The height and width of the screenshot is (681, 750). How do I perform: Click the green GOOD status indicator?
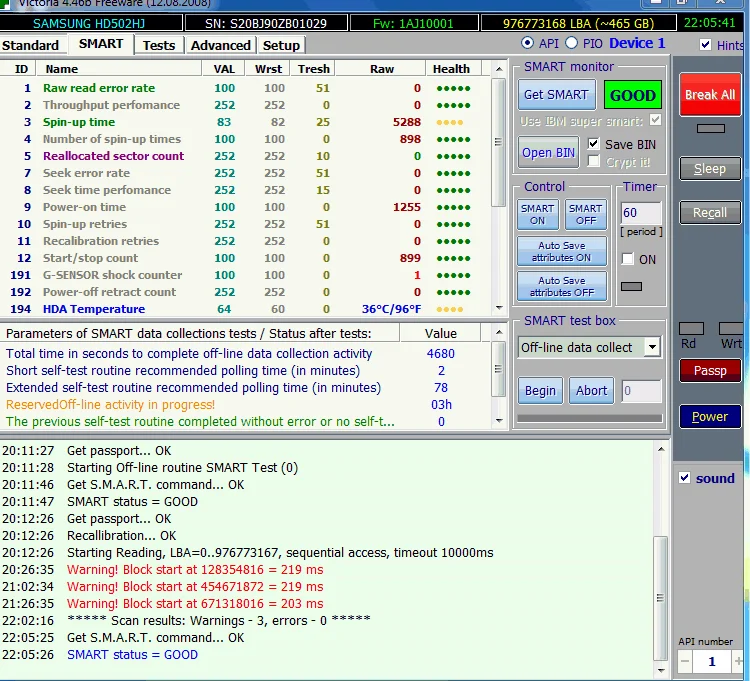[632, 95]
